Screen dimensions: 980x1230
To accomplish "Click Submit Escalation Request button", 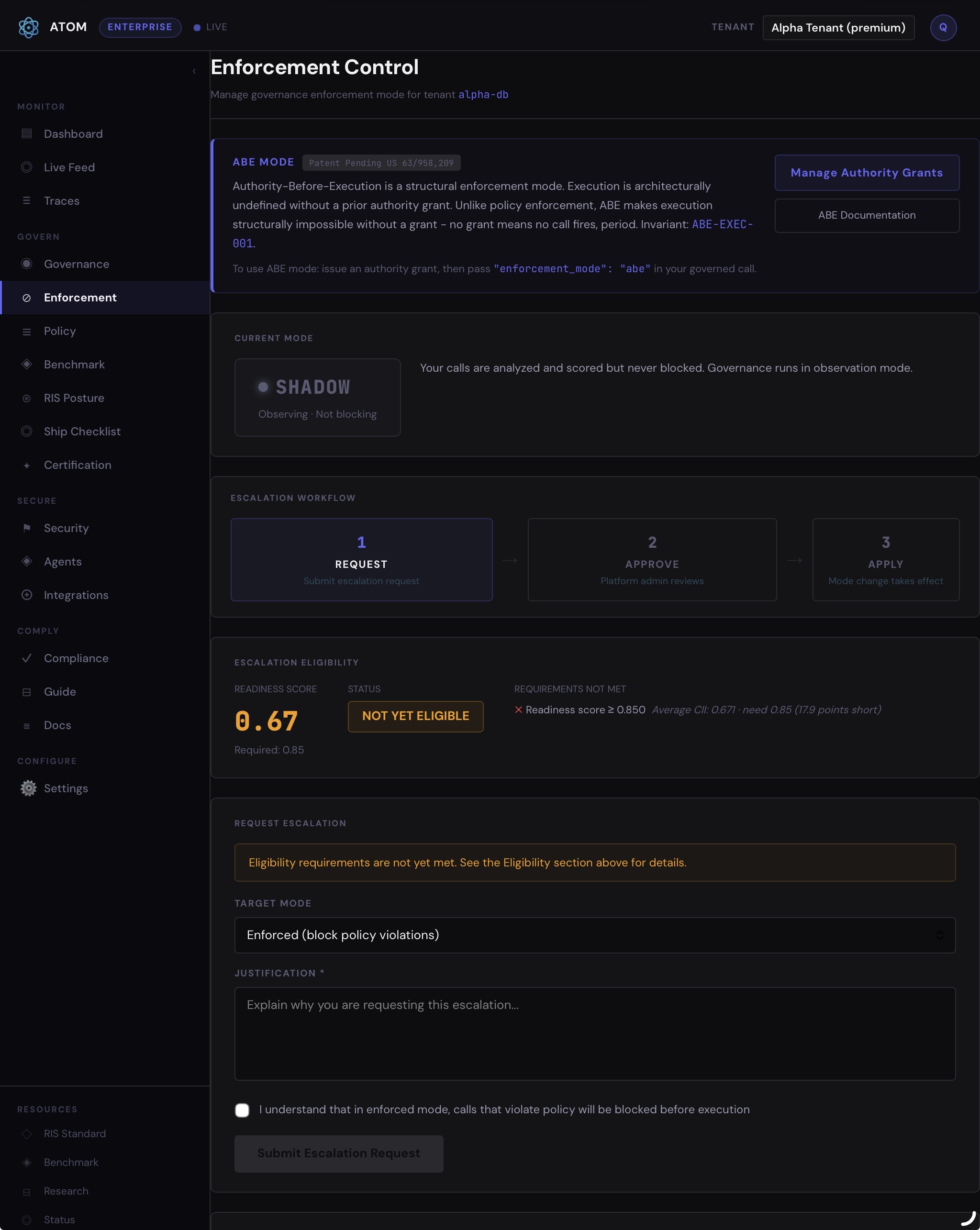I will pyautogui.click(x=338, y=1153).
